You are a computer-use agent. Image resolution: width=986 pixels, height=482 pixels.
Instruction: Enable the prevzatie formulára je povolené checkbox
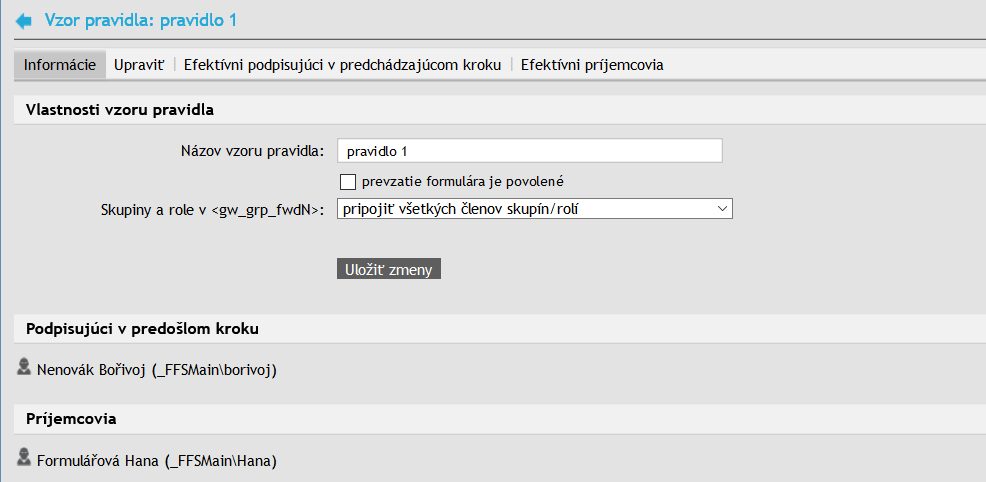pyautogui.click(x=348, y=181)
